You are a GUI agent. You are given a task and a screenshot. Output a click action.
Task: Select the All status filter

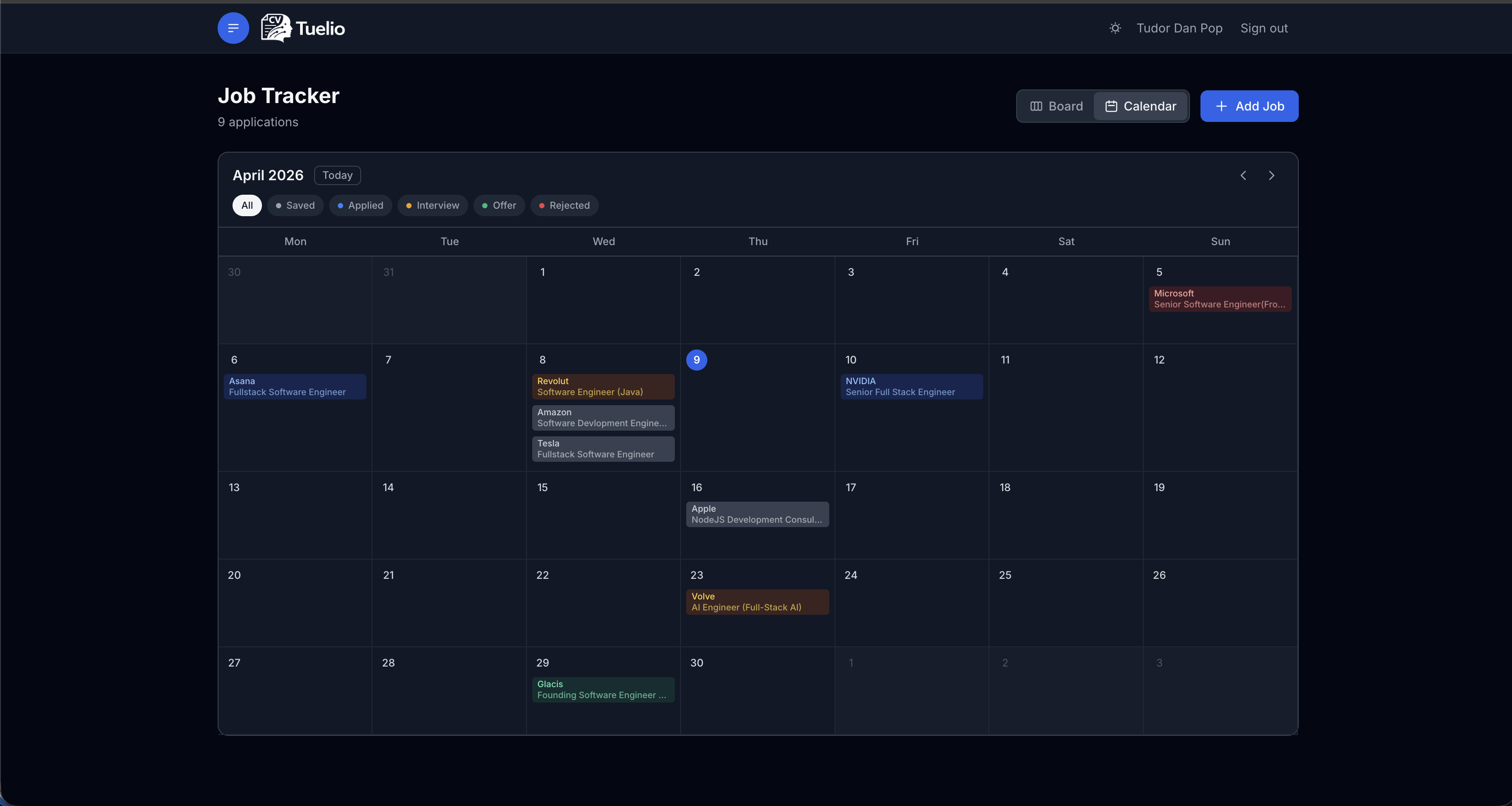(x=247, y=205)
